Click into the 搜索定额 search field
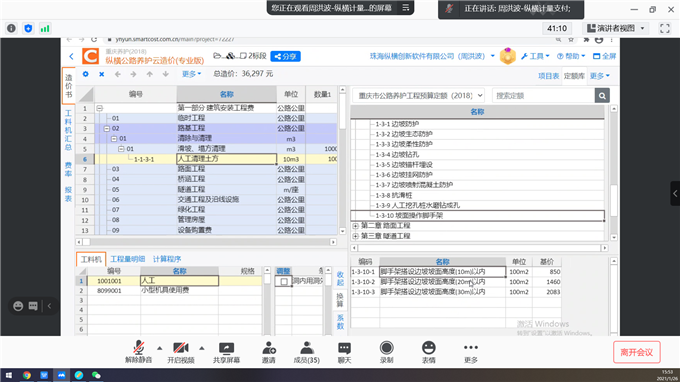This screenshot has width=680, height=382. 543,96
